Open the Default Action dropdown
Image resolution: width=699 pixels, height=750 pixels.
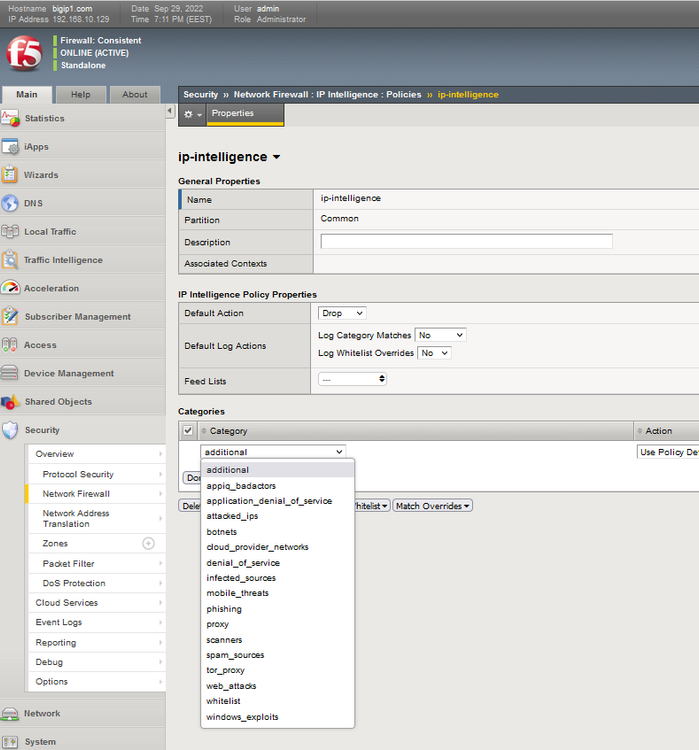(x=342, y=313)
